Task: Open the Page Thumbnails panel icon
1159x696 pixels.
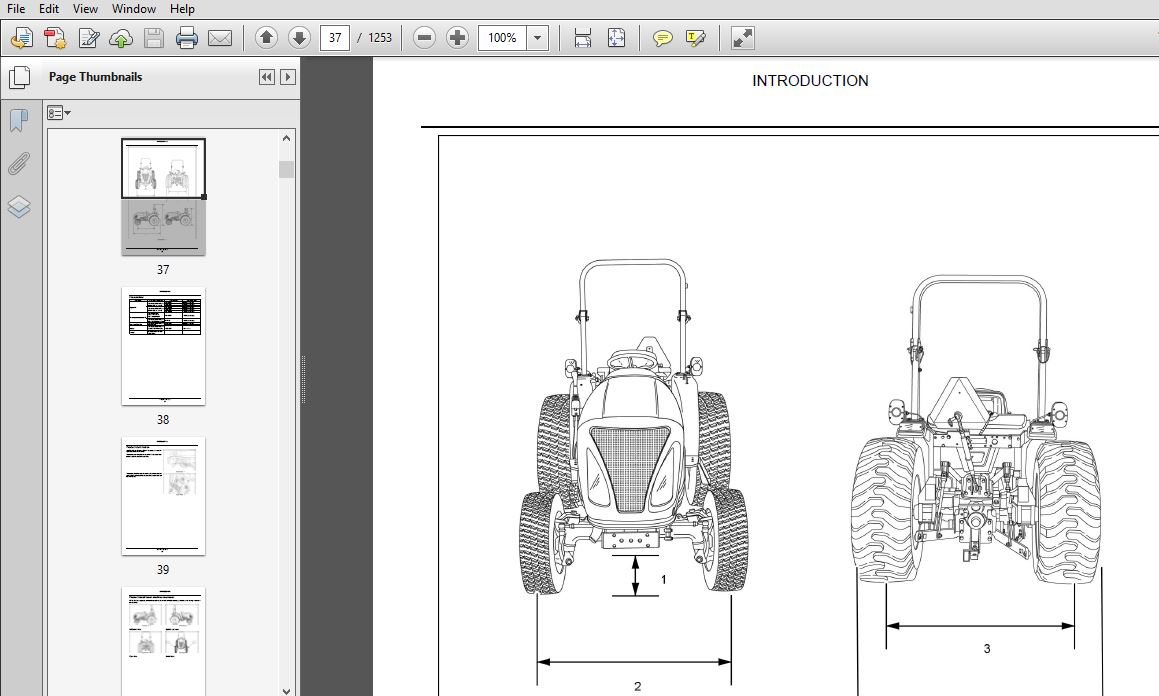Action: [19, 77]
